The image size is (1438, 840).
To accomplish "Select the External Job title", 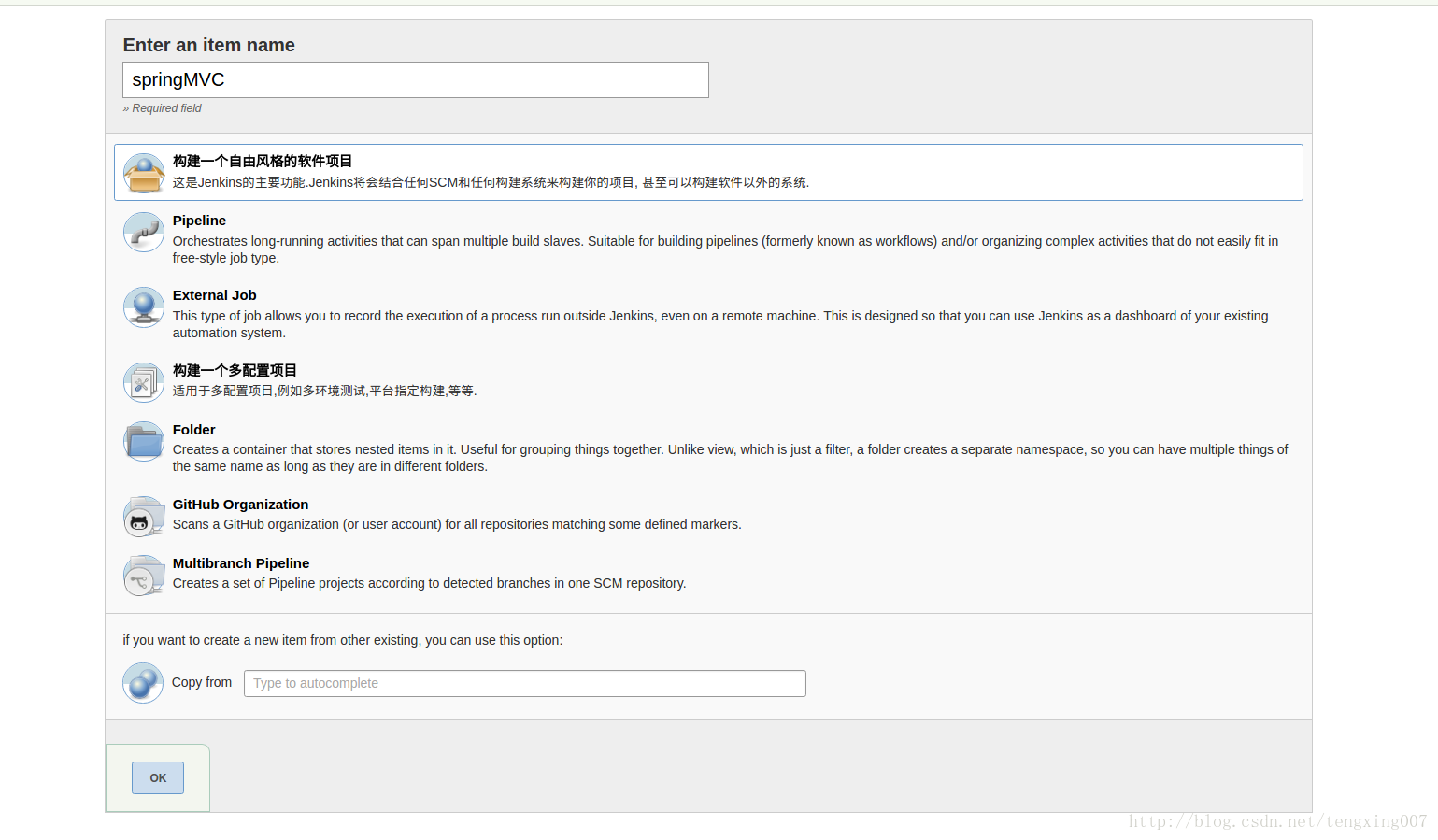I will pyautogui.click(x=214, y=295).
